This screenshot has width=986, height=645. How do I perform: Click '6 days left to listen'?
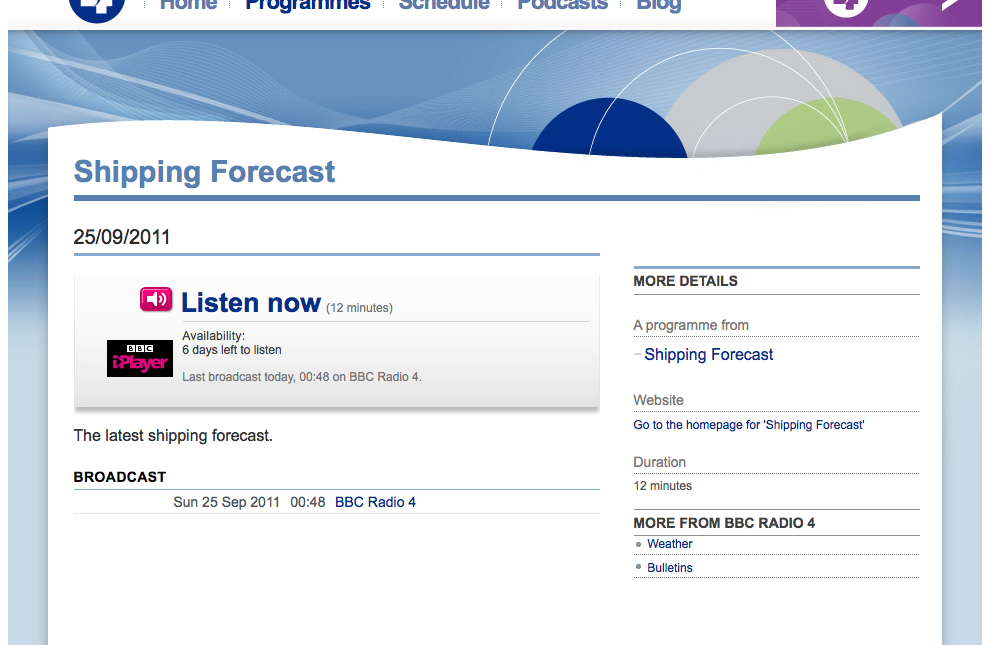point(231,350)
